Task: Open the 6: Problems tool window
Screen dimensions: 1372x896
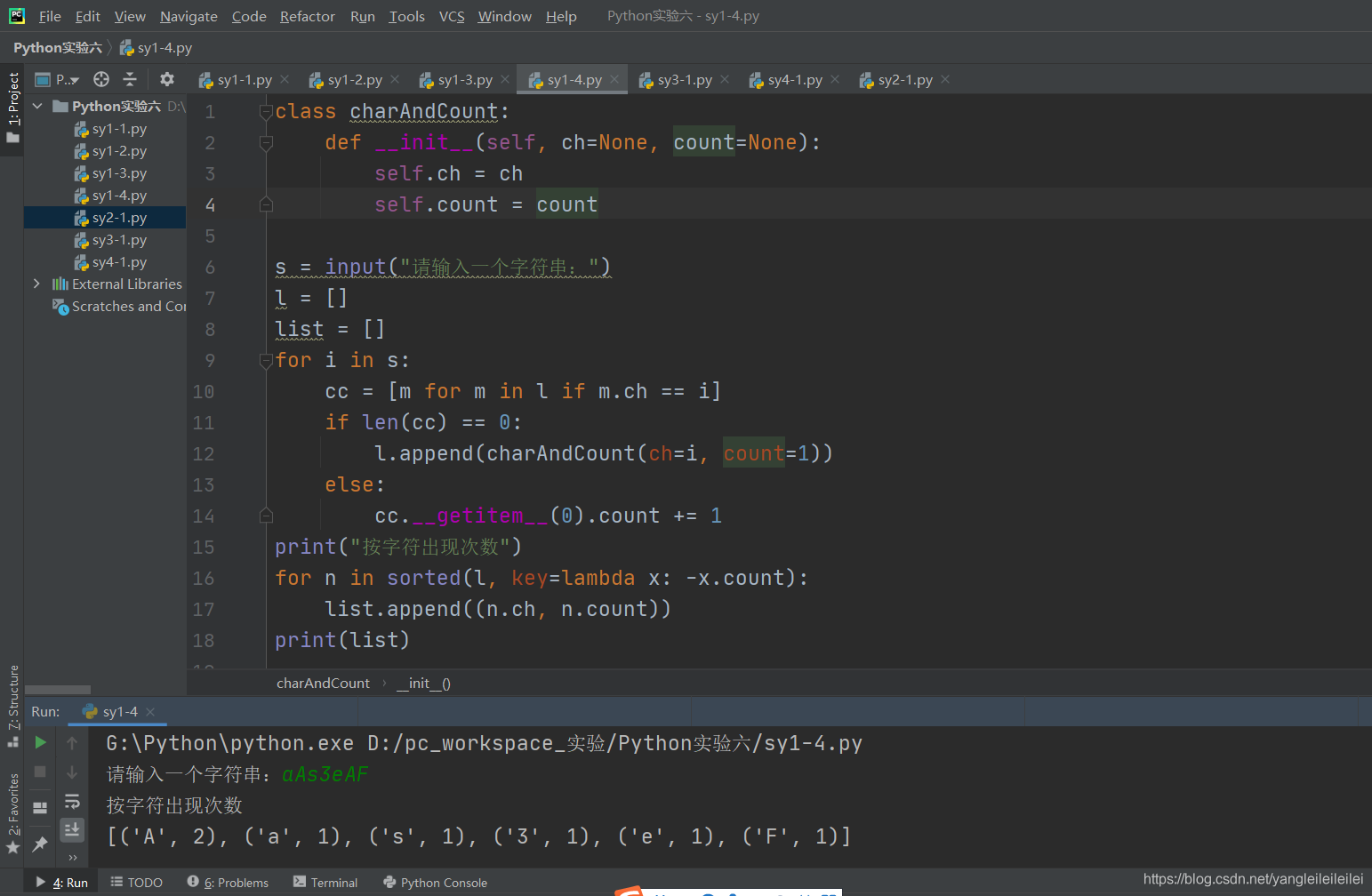Action: pos(228,883)
